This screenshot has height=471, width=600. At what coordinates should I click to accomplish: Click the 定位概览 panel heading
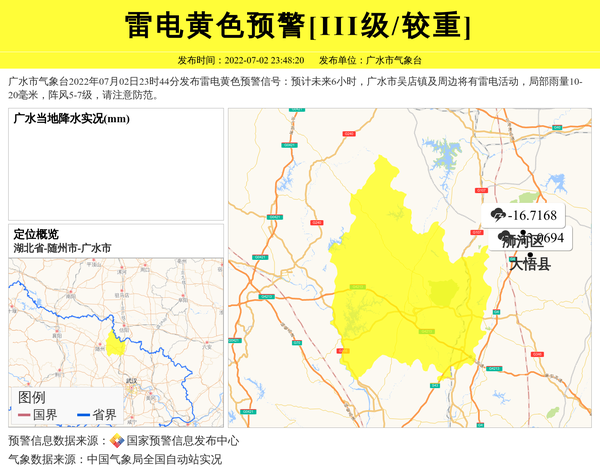(36, 234)
